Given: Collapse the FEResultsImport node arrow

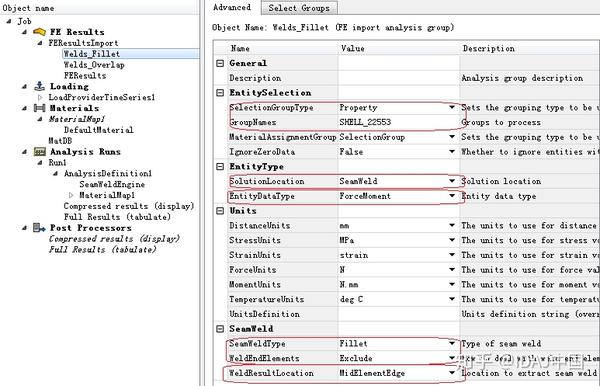Looking at the screenshot, I should pyautogui.click(x=40, y=43).
